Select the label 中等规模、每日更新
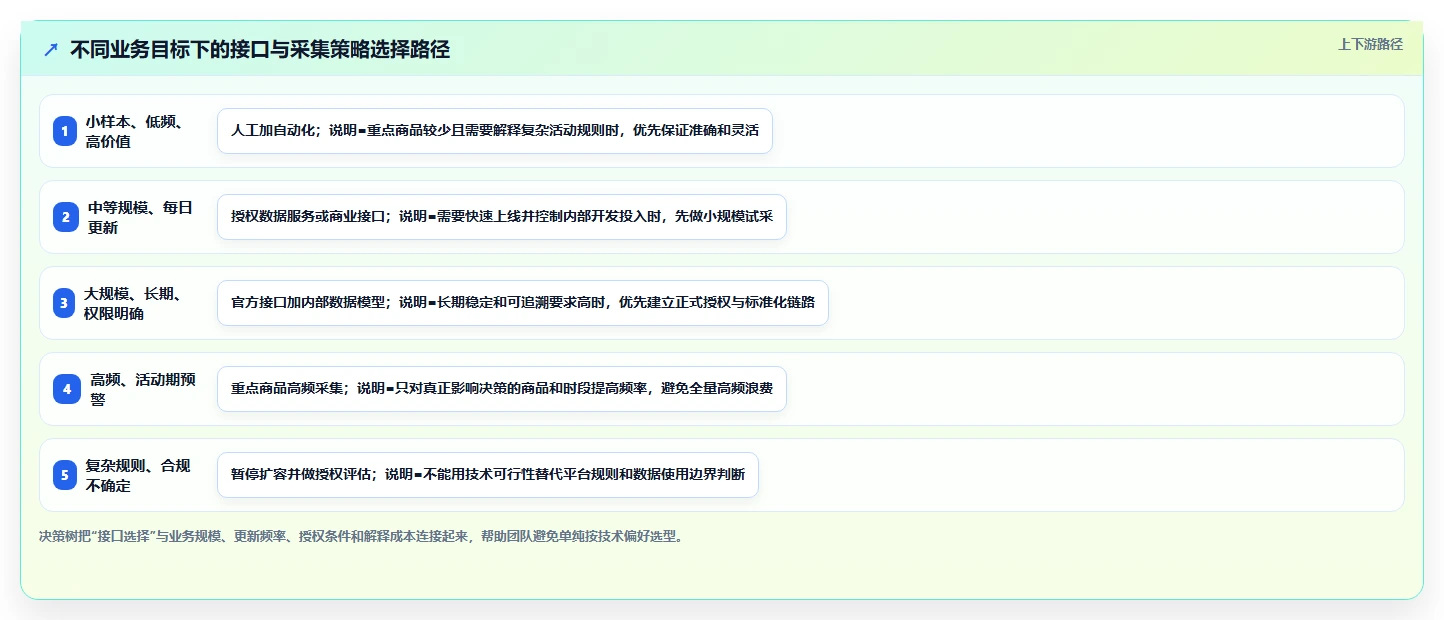 pos(140,217)
